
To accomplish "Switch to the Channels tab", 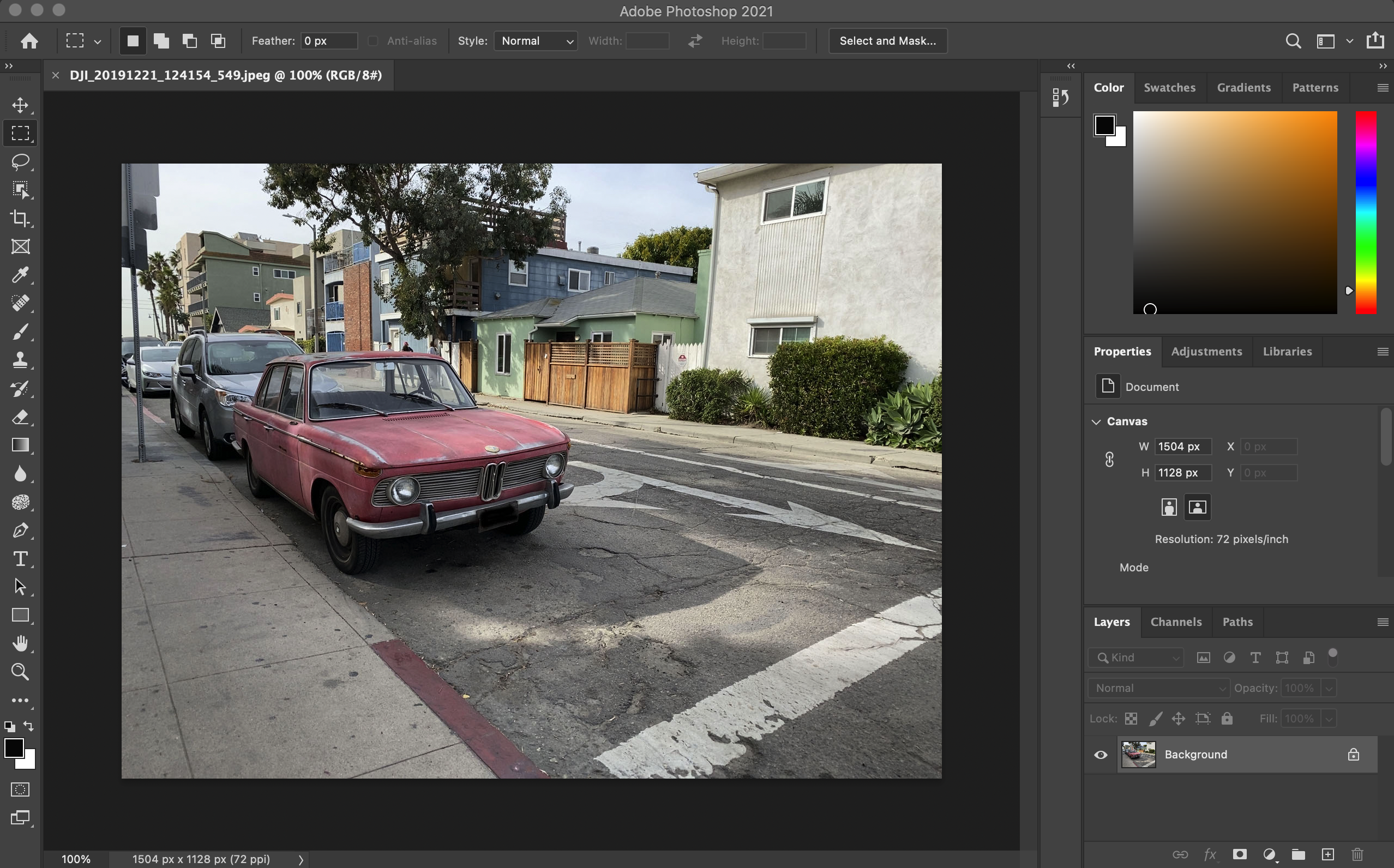I will [1176, 622].
